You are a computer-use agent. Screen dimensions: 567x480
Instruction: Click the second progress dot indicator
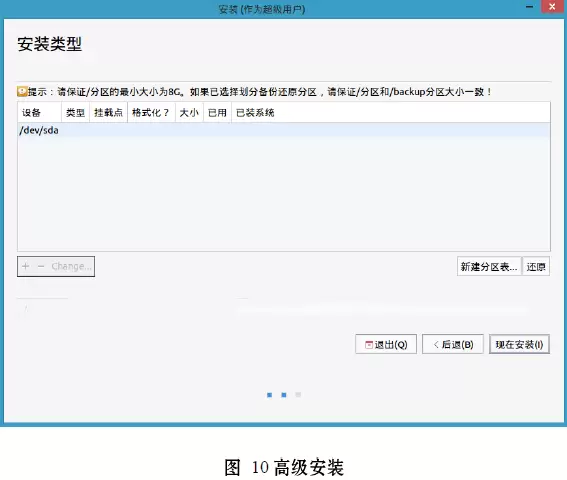284,395
